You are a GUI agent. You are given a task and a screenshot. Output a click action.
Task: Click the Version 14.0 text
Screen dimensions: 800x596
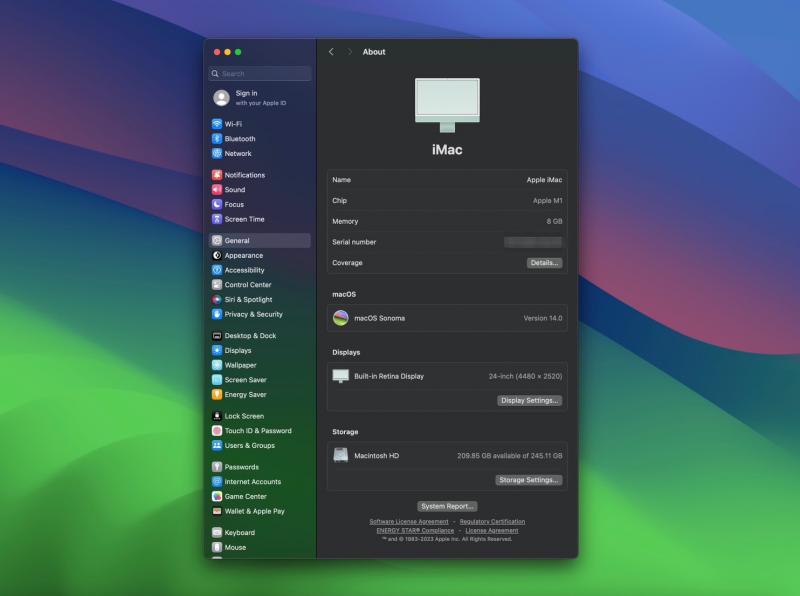coord(543,318)
